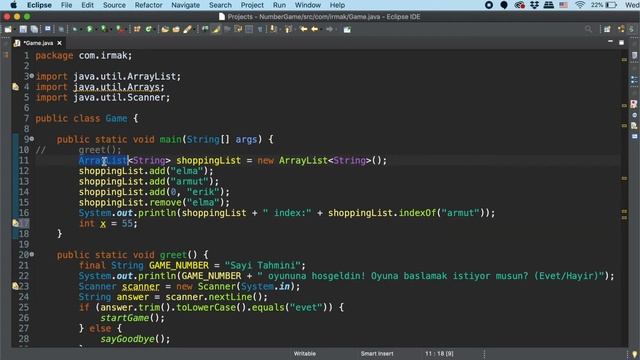Toggle Word Wrap toolbar button
The height and width of the screenshot is (360, 640).
click(238, 29)
